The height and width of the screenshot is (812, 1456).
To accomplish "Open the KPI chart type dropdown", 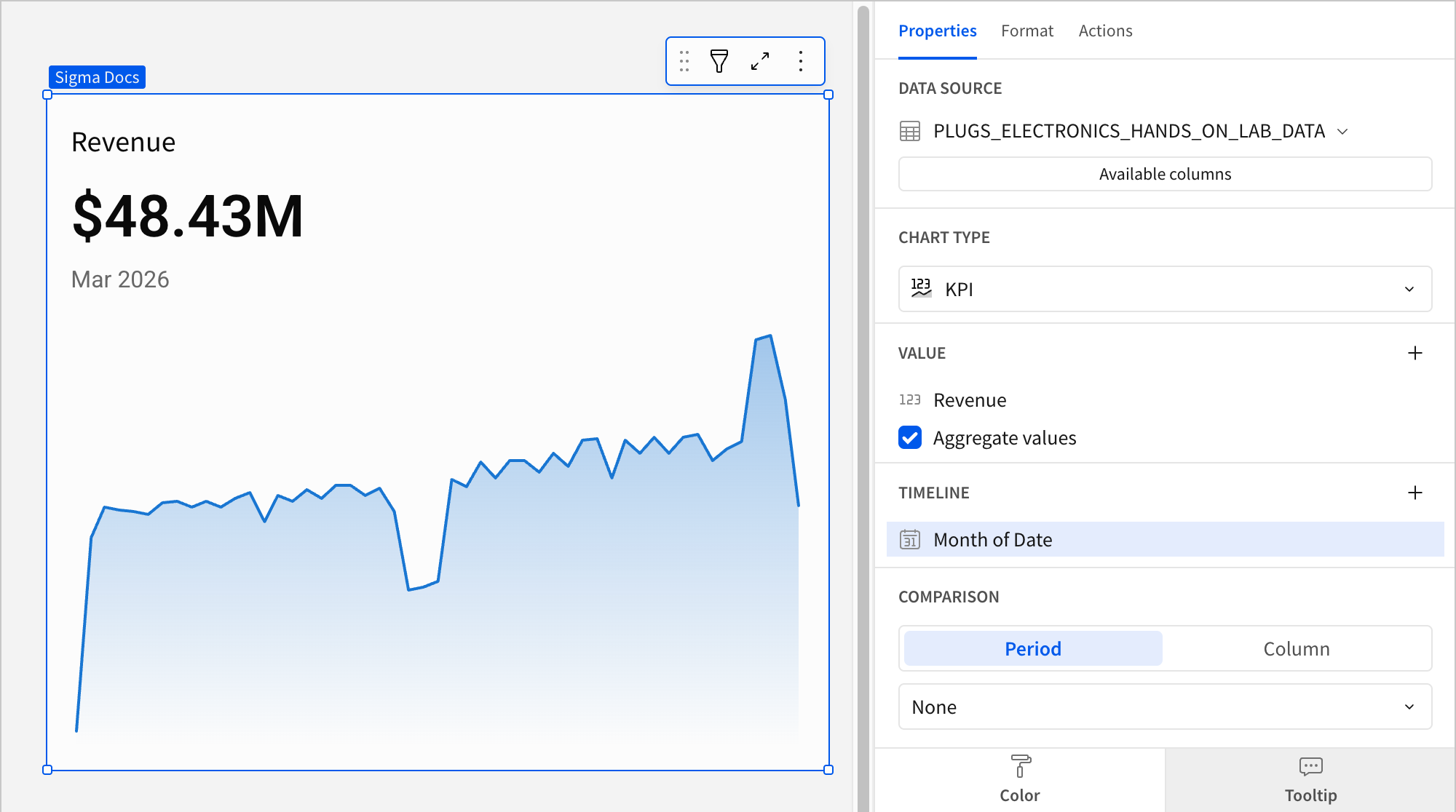I will [x=1165, y=289].
